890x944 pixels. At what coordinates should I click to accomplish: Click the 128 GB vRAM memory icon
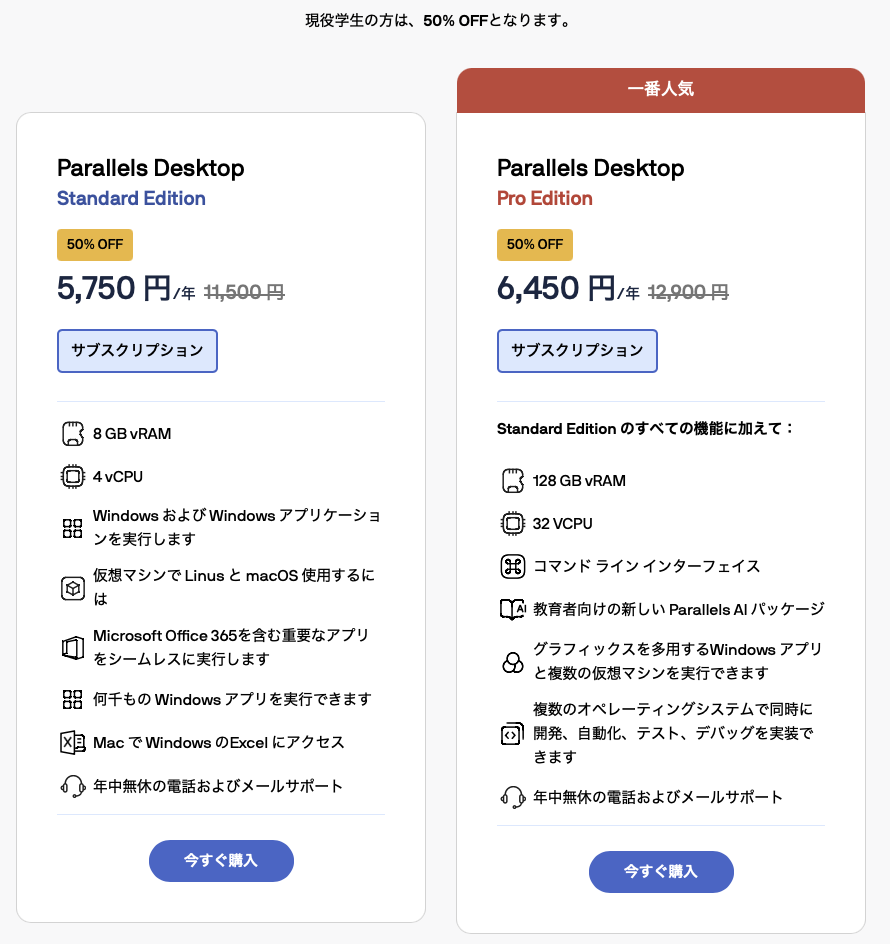pos(513,480)
